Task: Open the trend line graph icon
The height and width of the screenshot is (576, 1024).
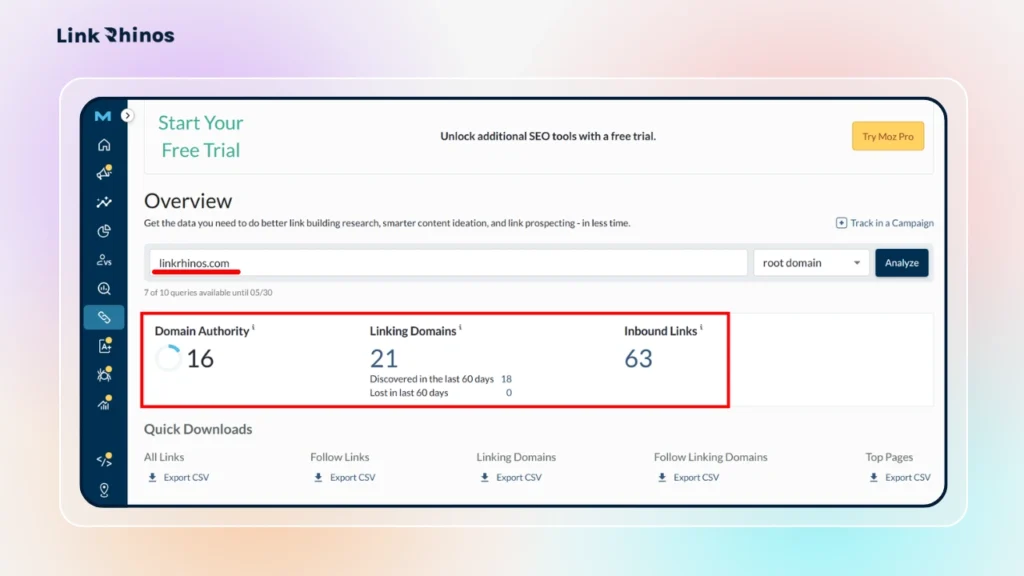Action: (104, 202)
